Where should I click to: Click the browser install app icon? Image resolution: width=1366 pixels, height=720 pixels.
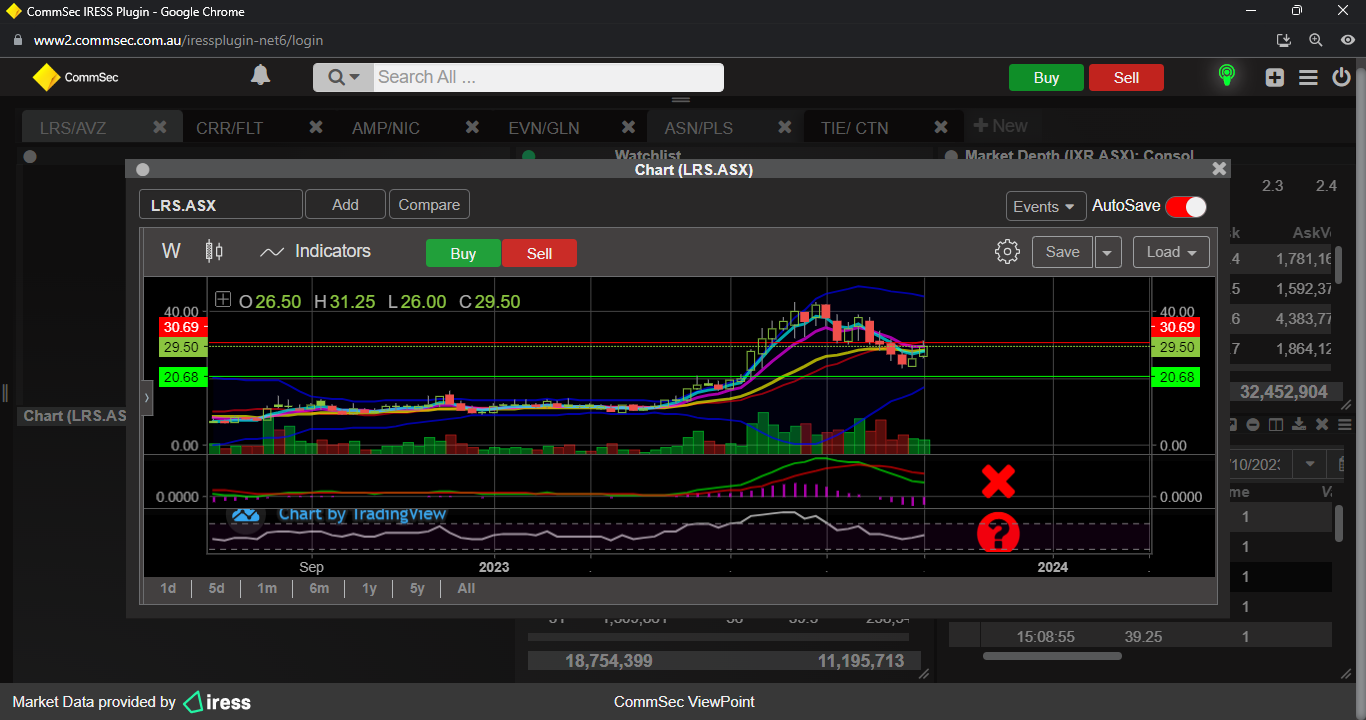coord(1285,41)
